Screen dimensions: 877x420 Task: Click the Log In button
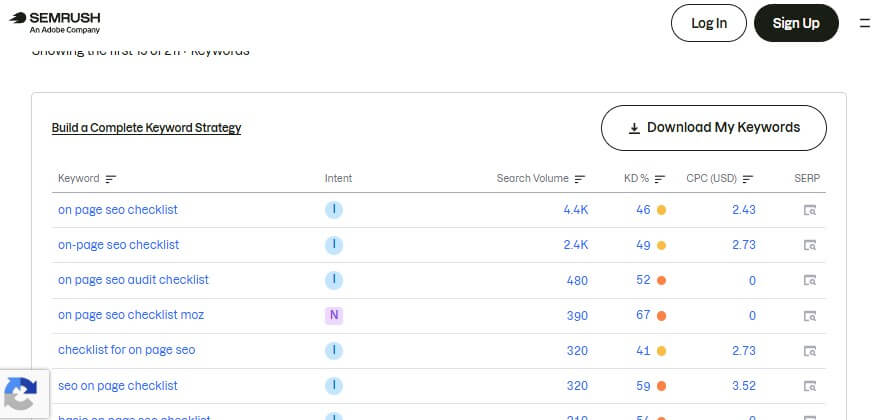pos(709,23)
